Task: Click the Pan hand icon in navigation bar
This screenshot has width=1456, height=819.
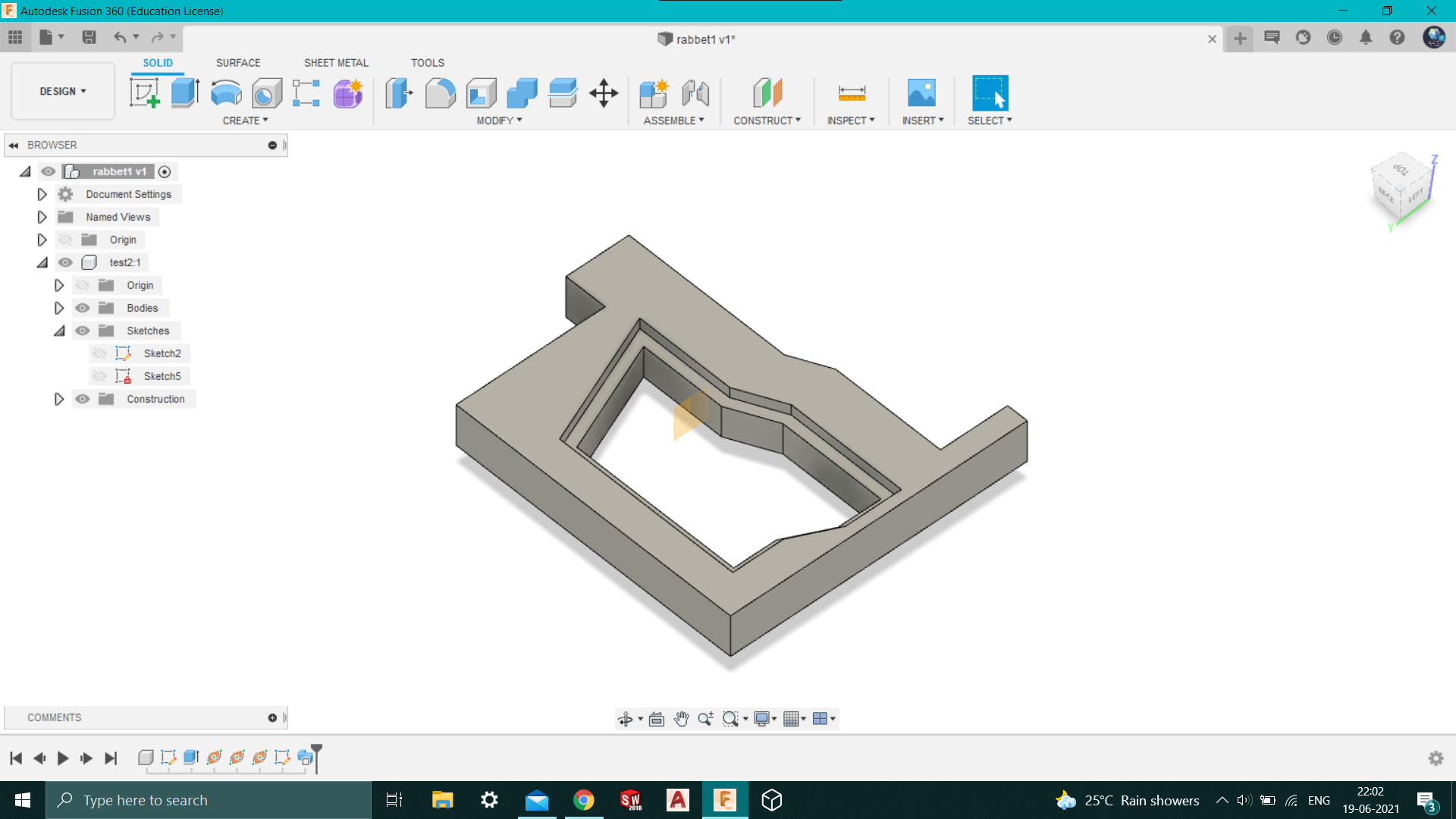Action: coord(681,719)
